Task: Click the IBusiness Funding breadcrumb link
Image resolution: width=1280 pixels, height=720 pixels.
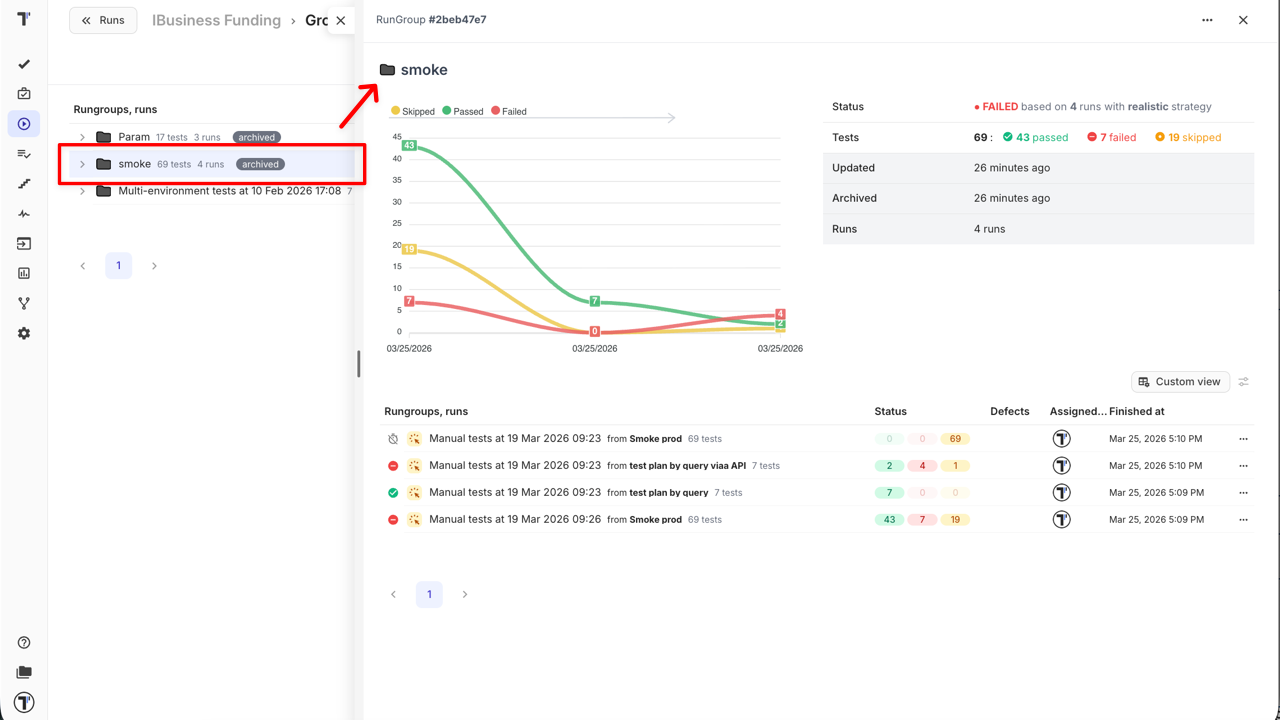Action: point(216,19)
